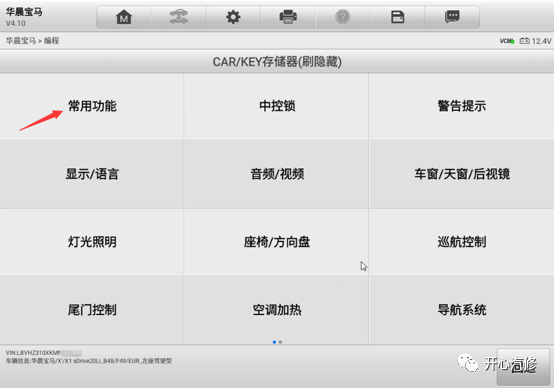Click 编程 in the breadcrumb path

pos(51,41)
